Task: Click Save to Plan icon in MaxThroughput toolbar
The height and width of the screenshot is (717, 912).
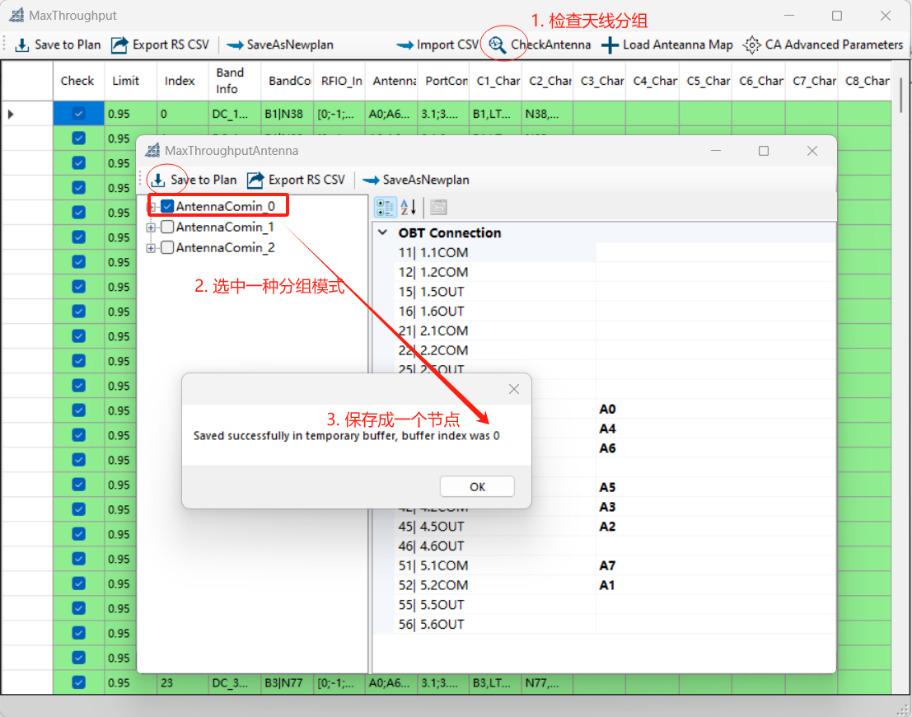Action: pyautogui.click(x=22, y=45)
